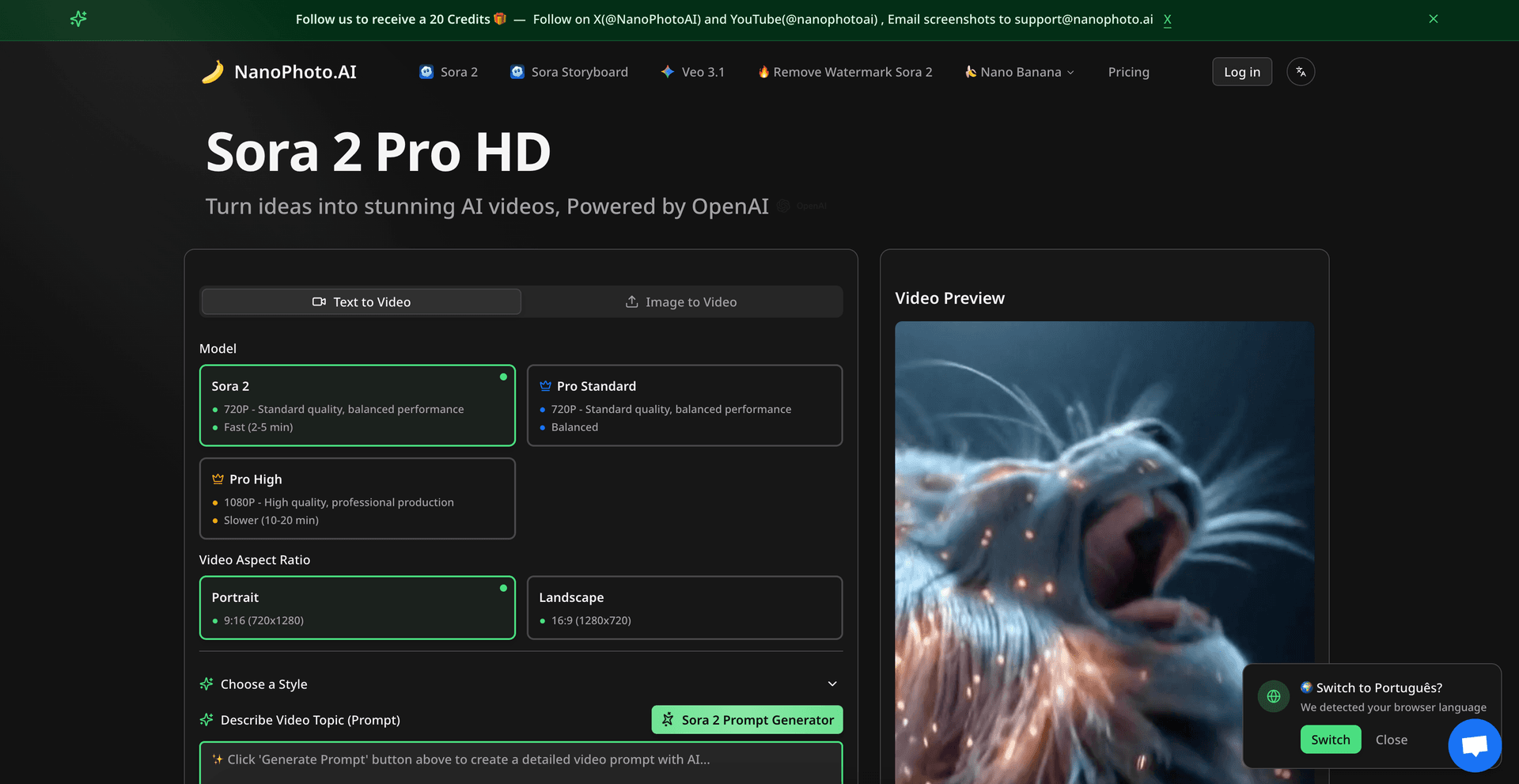Click the Log in button
The width and height of the screenshot is (1519, 784).
(x=1241, y=72)
